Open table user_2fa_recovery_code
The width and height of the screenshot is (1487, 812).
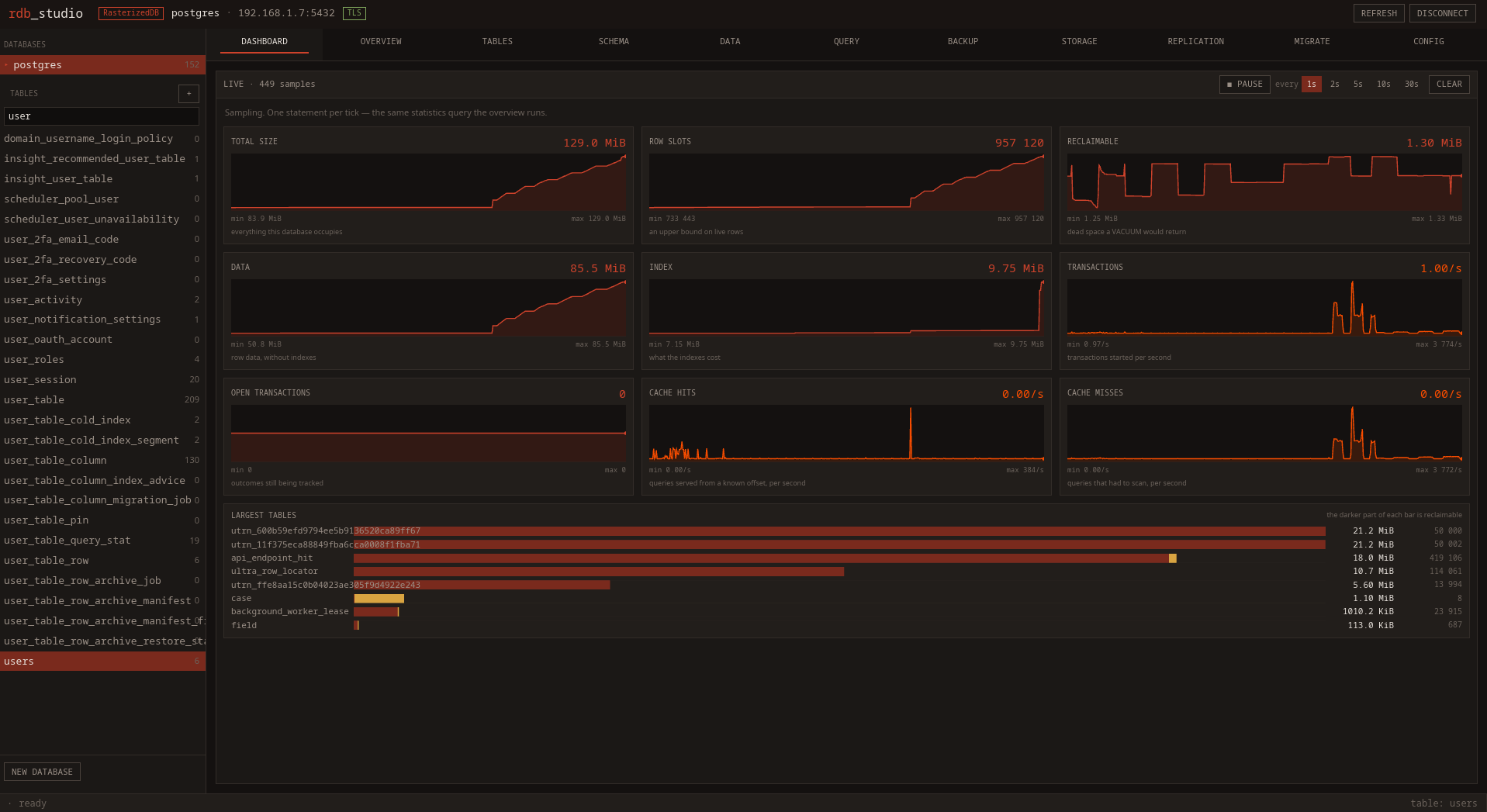(102, 260)
